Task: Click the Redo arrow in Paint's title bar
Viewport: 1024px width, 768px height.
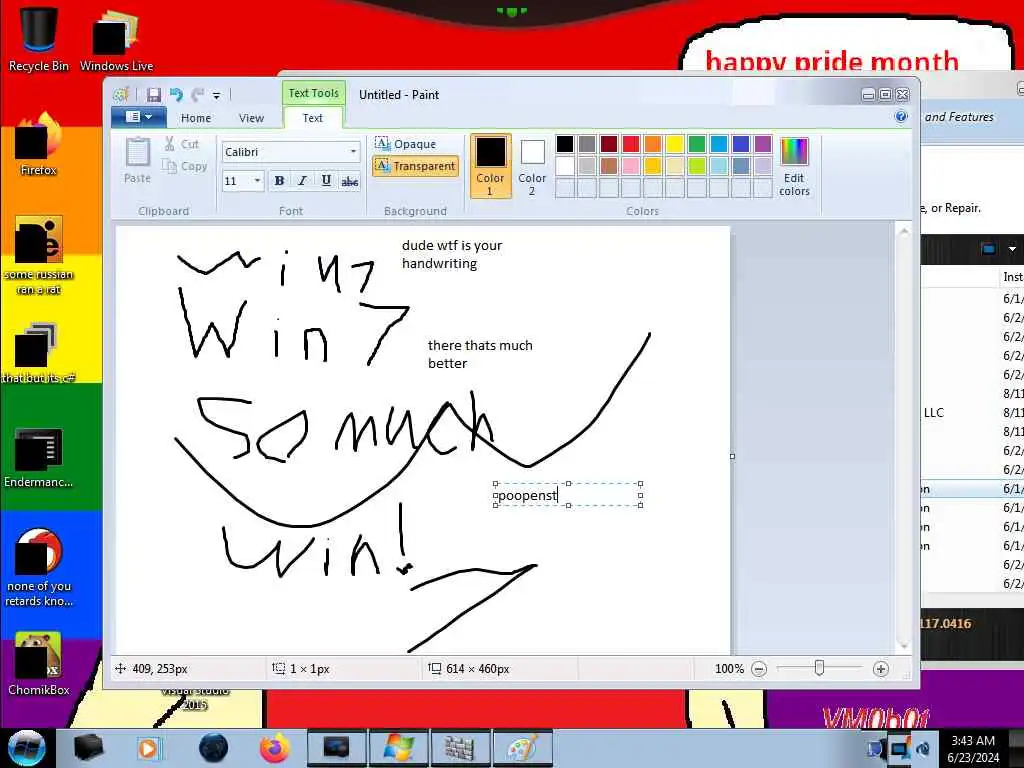Action: pyautogui.click(x=197, y=95)
